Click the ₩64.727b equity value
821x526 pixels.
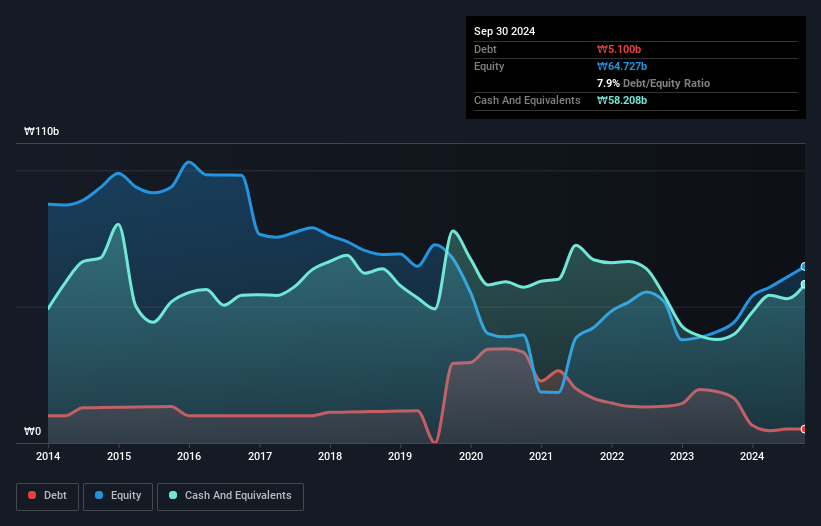622,66
